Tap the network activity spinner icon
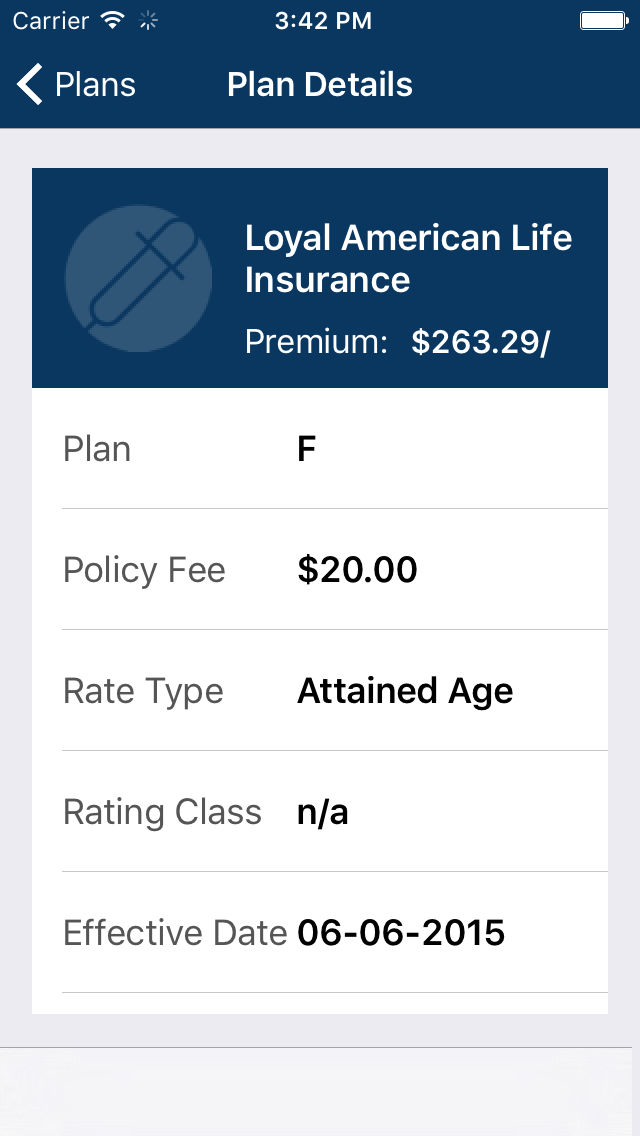The width and height of the screenshot is (640, 1136). pos(149,20)
